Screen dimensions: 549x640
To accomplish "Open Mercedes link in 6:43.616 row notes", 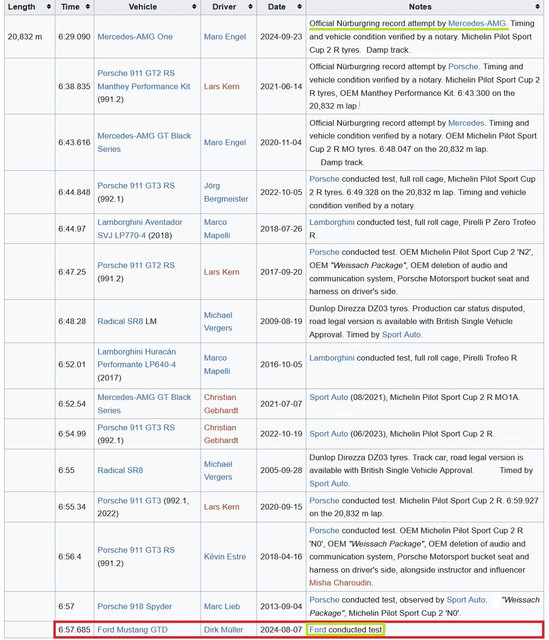I will (466, 123).
